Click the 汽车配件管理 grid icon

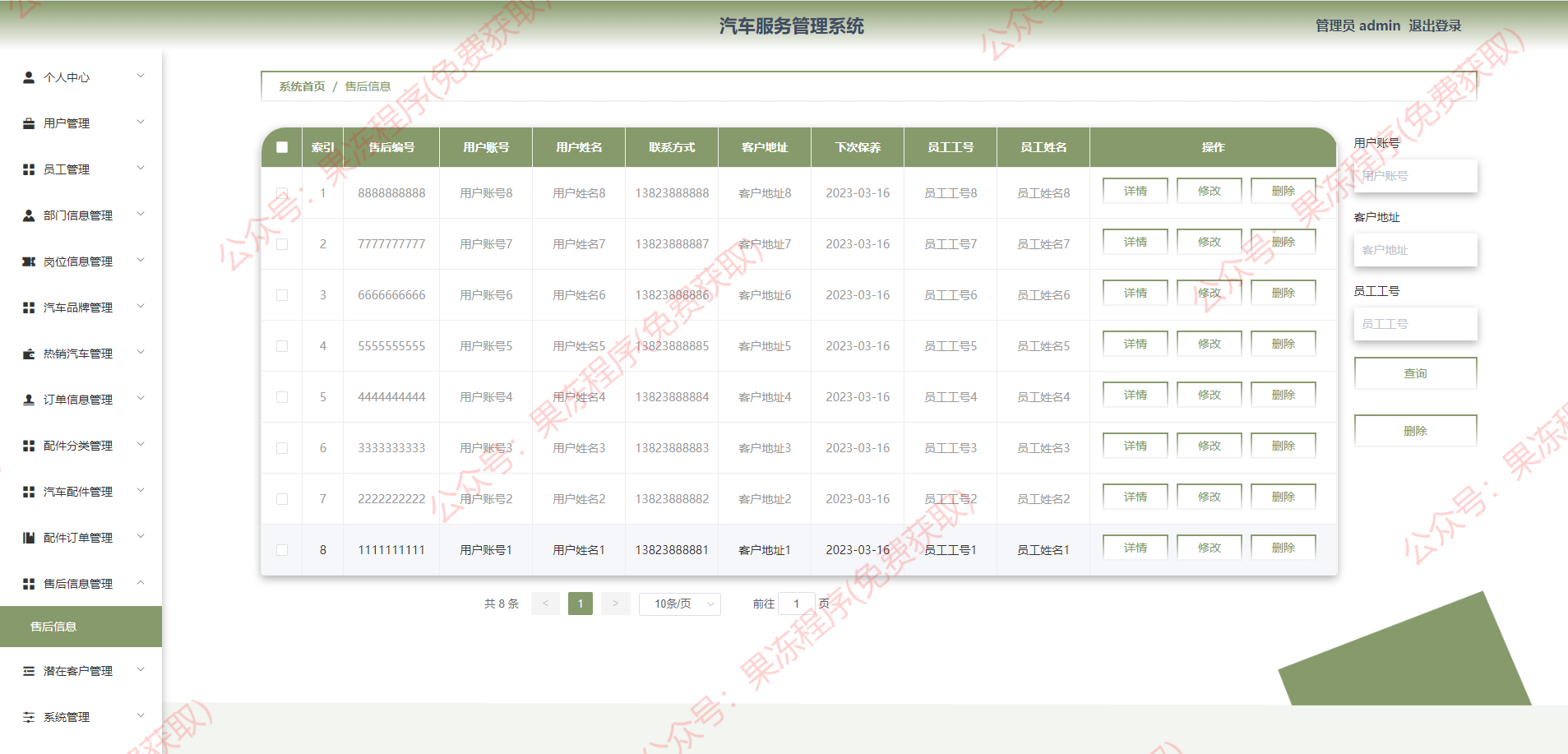point(29,492)
